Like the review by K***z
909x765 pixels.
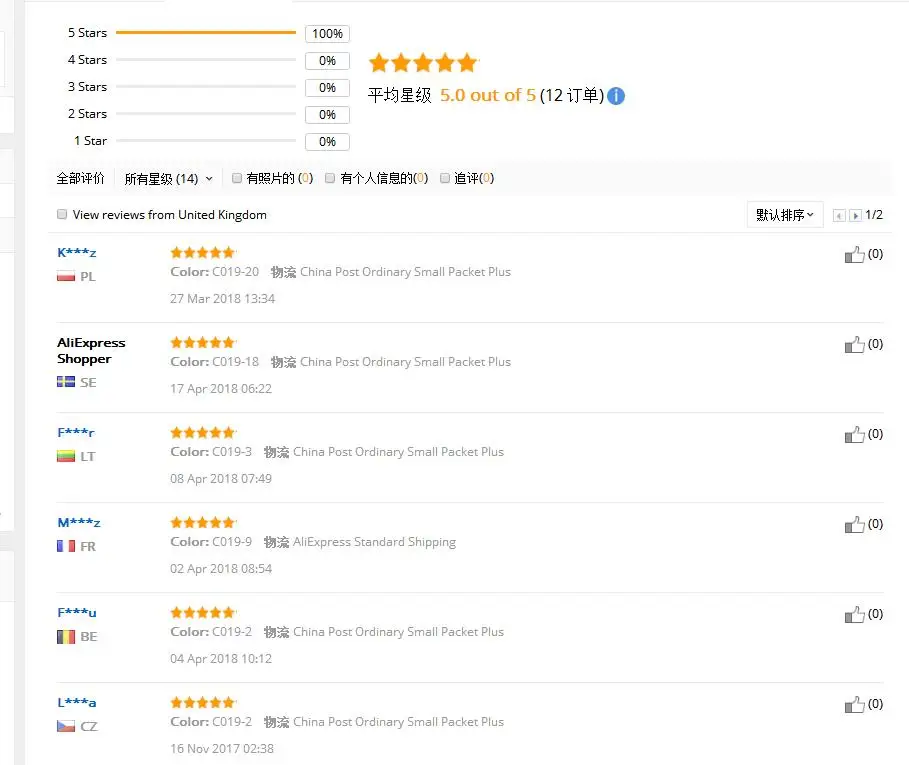855,254
